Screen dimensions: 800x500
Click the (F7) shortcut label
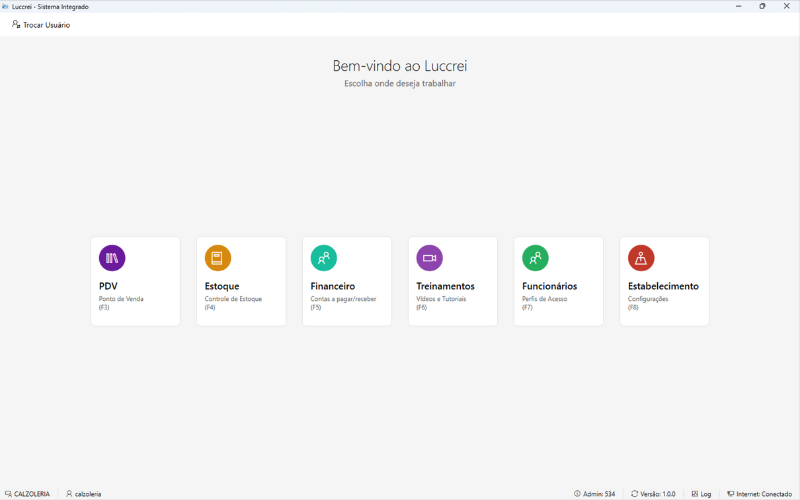click(527, 308)
